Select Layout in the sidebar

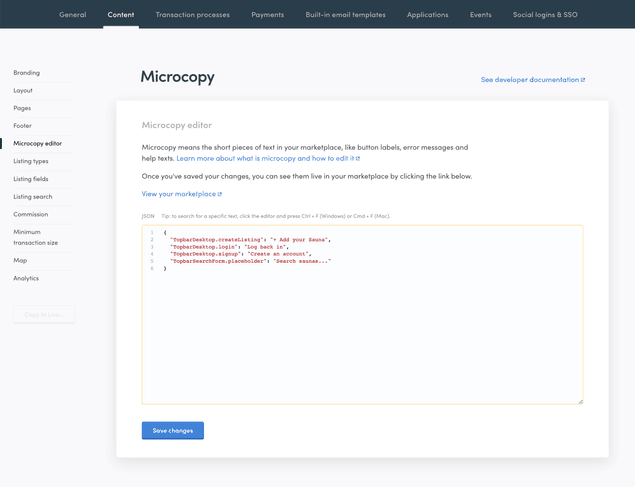pos(23,91)
